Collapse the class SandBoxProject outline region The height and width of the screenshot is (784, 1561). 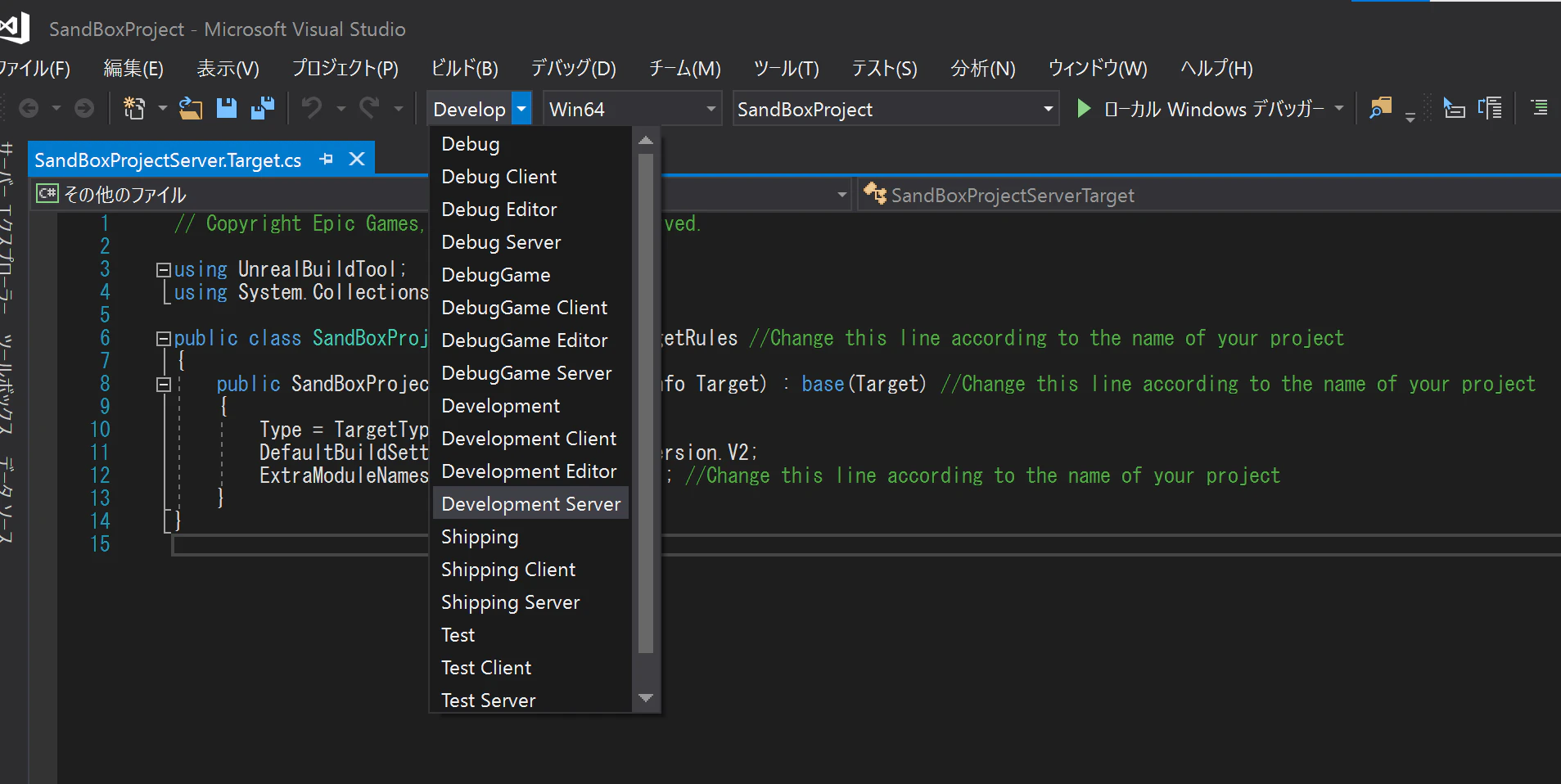point(164,338)
